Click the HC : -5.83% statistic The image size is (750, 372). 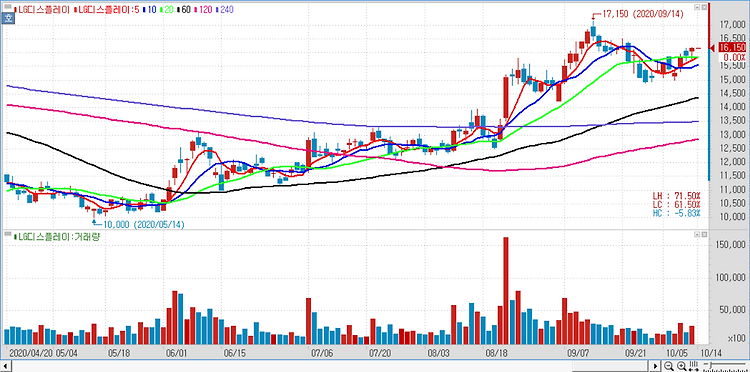pyautogui.click(x=676, y=213)
